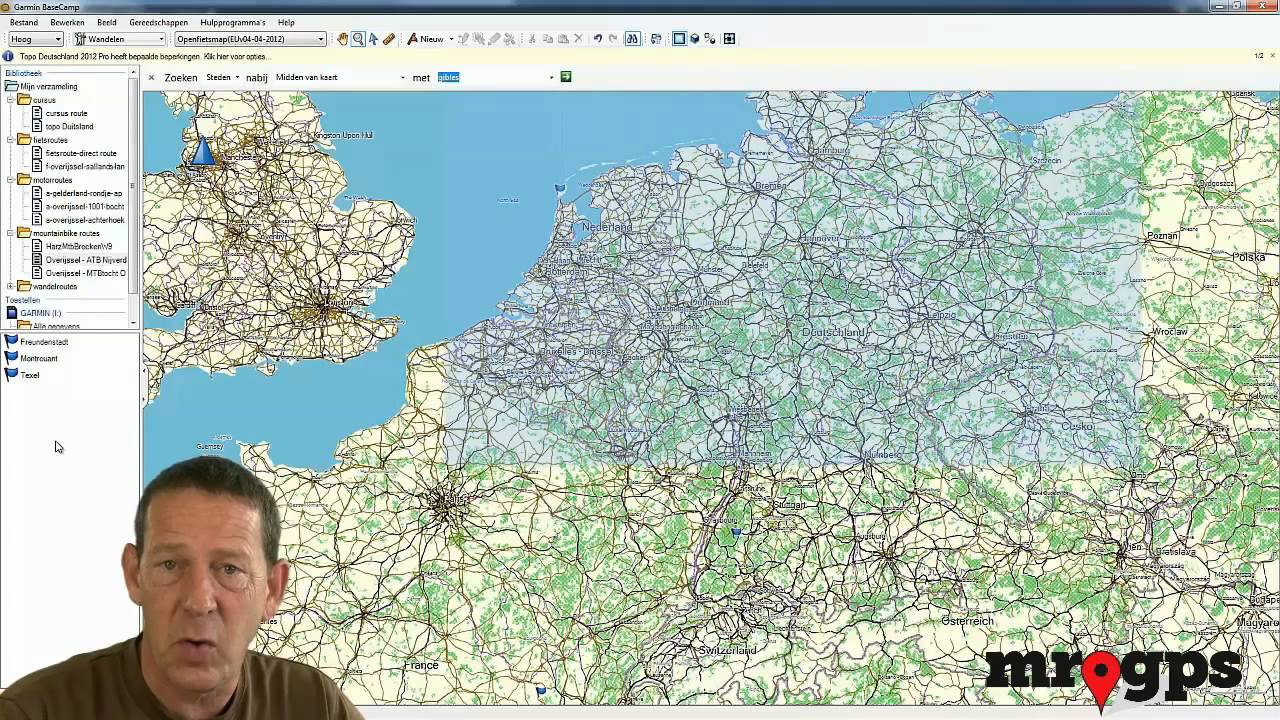Viewport: 1280px width, 720px height.
Task: Collapse the fietsroutes folder
Action: pos(11,140)
